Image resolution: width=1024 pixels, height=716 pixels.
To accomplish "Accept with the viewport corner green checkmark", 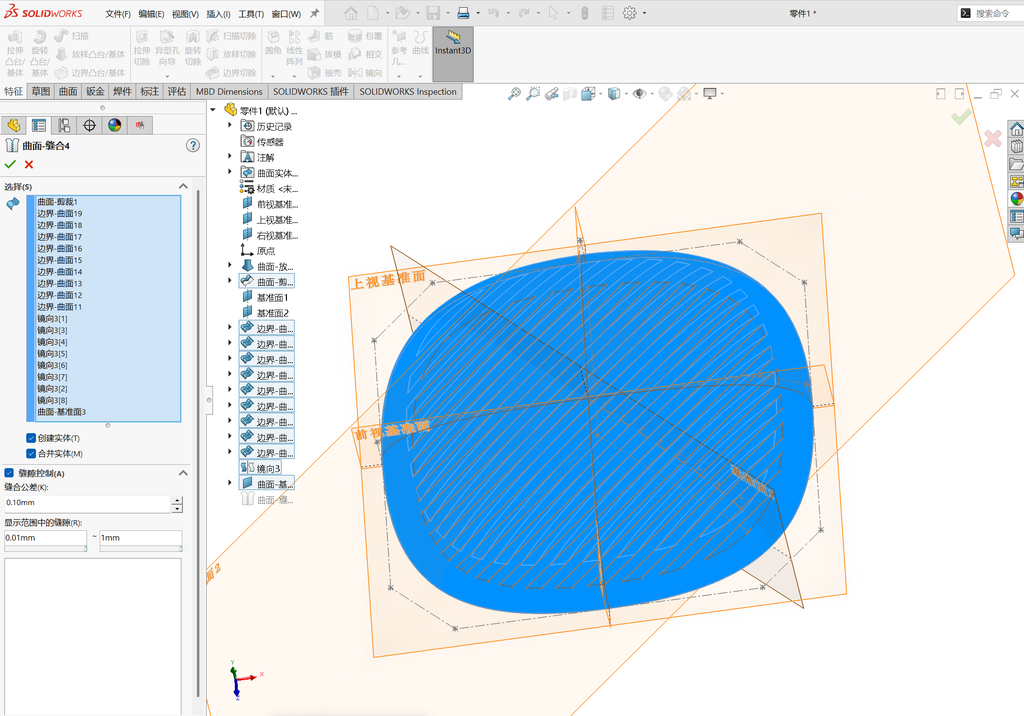I will click(x=961, y=117).
